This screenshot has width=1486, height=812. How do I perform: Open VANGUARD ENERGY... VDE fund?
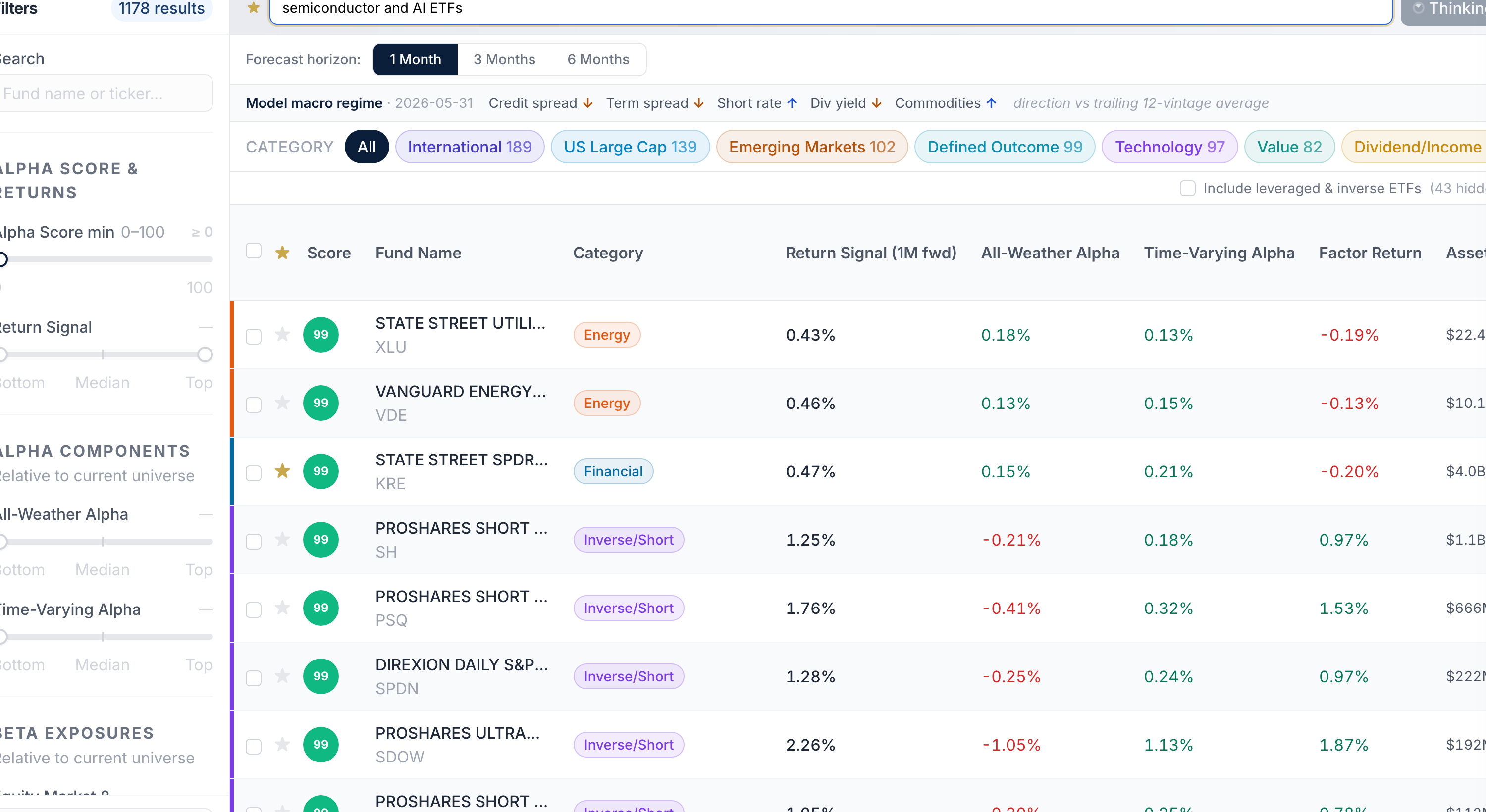tap(460, 403)
